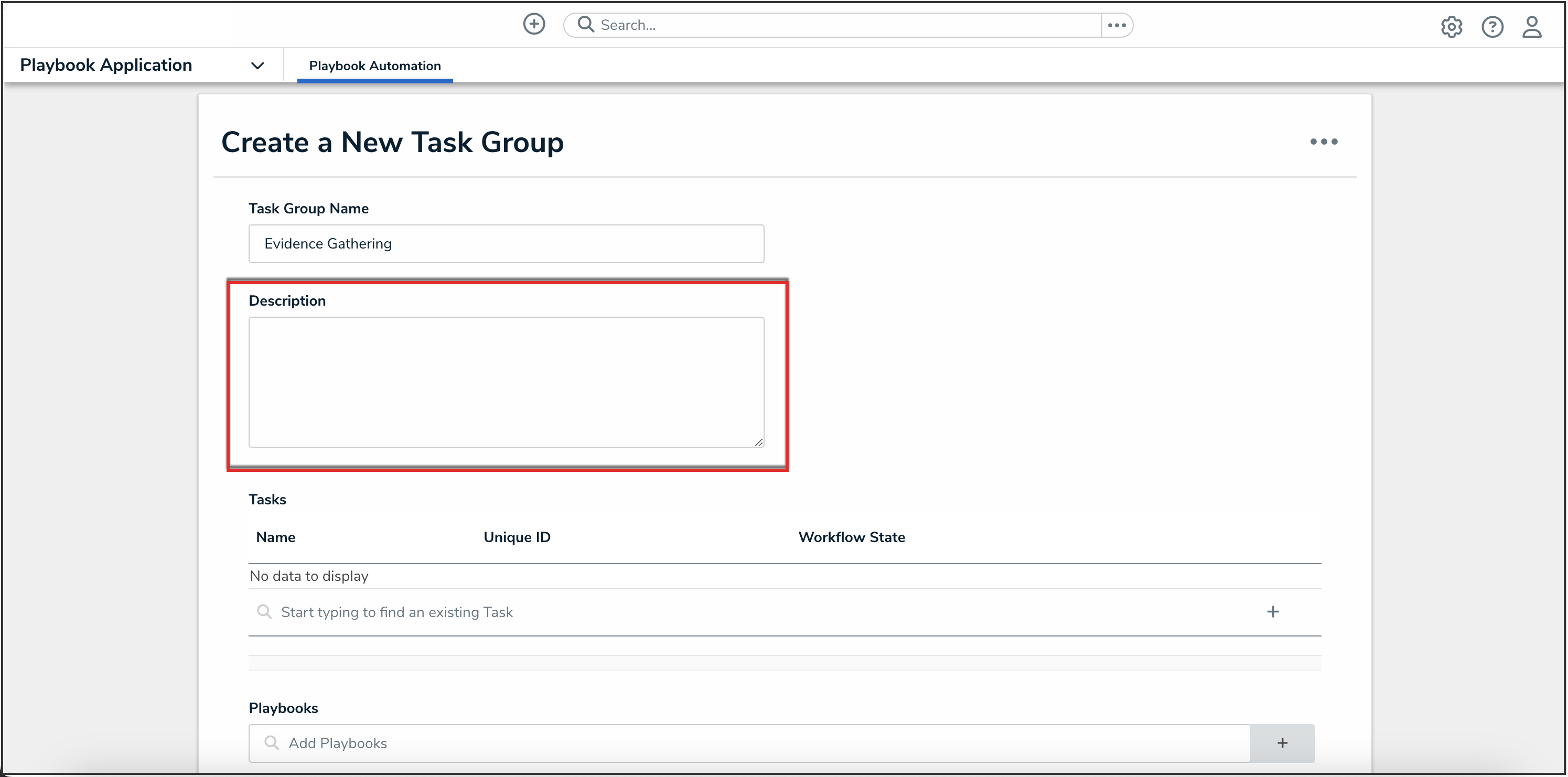Expand the Playbook Application dropdown chevron

click(x=257, y=66)
